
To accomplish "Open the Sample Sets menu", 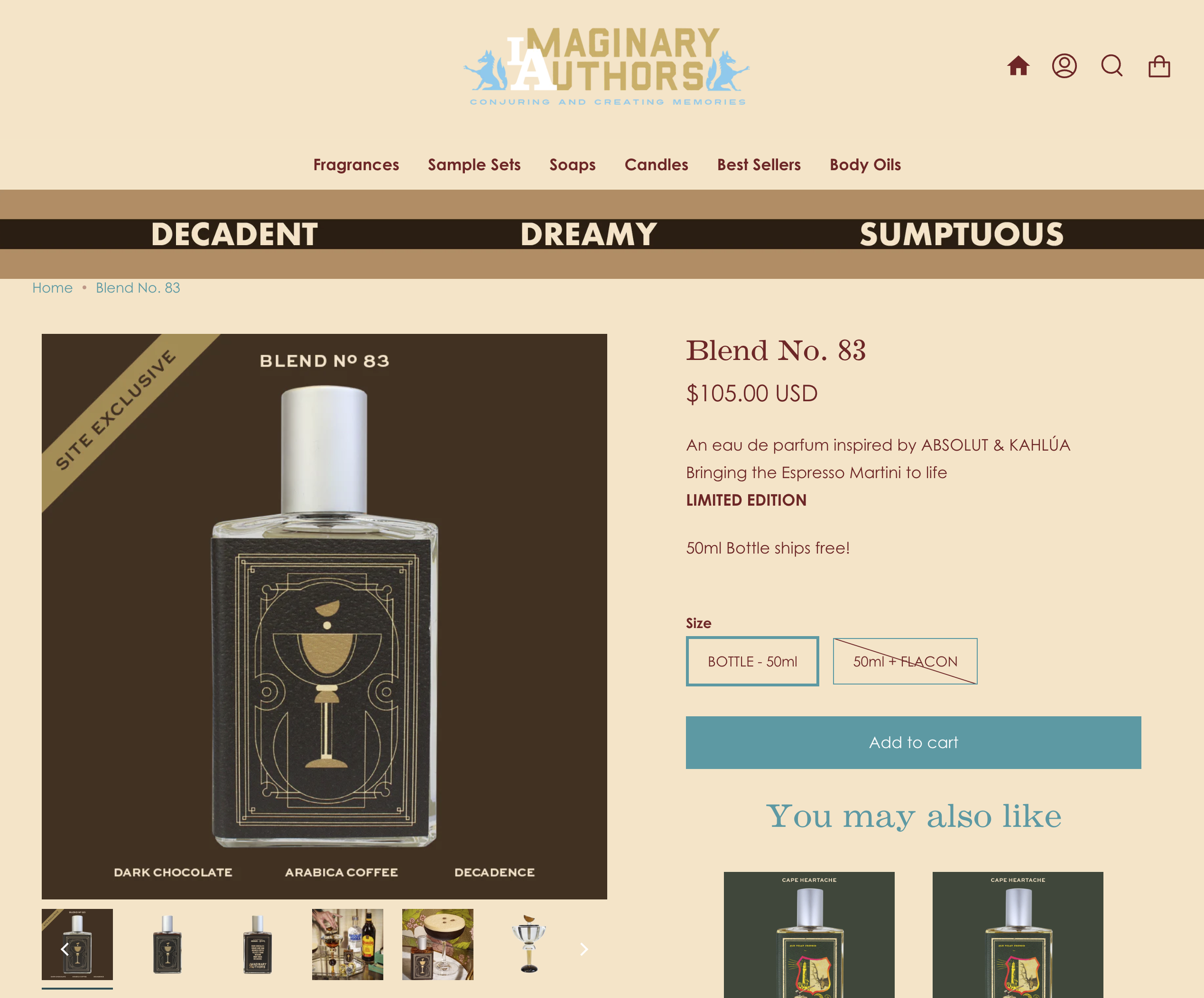I will (474, 165).
